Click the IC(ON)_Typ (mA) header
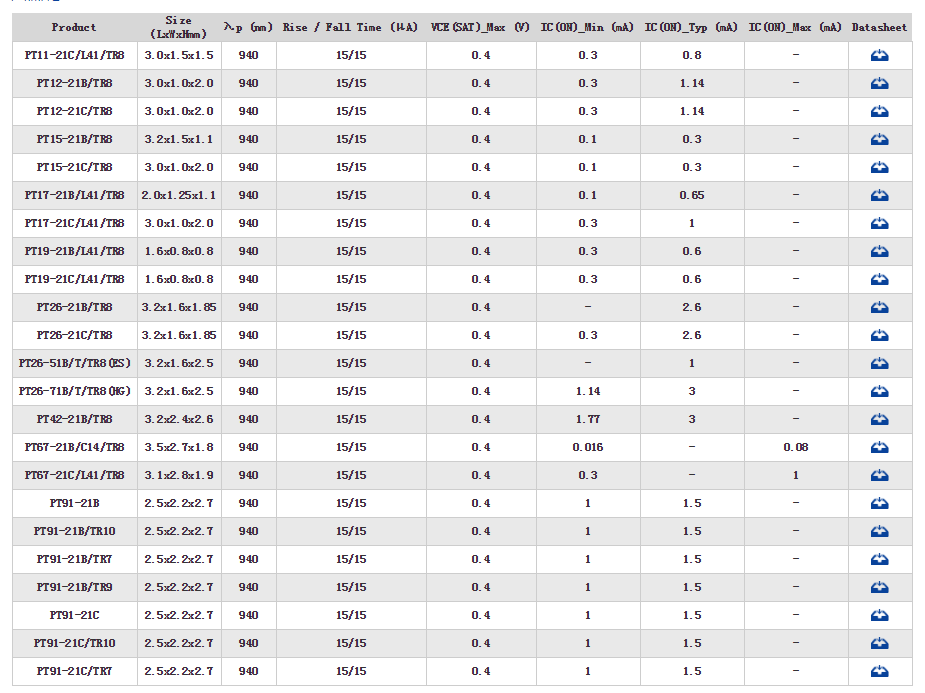This screenshot has height=693, width=925. [691, 27]
